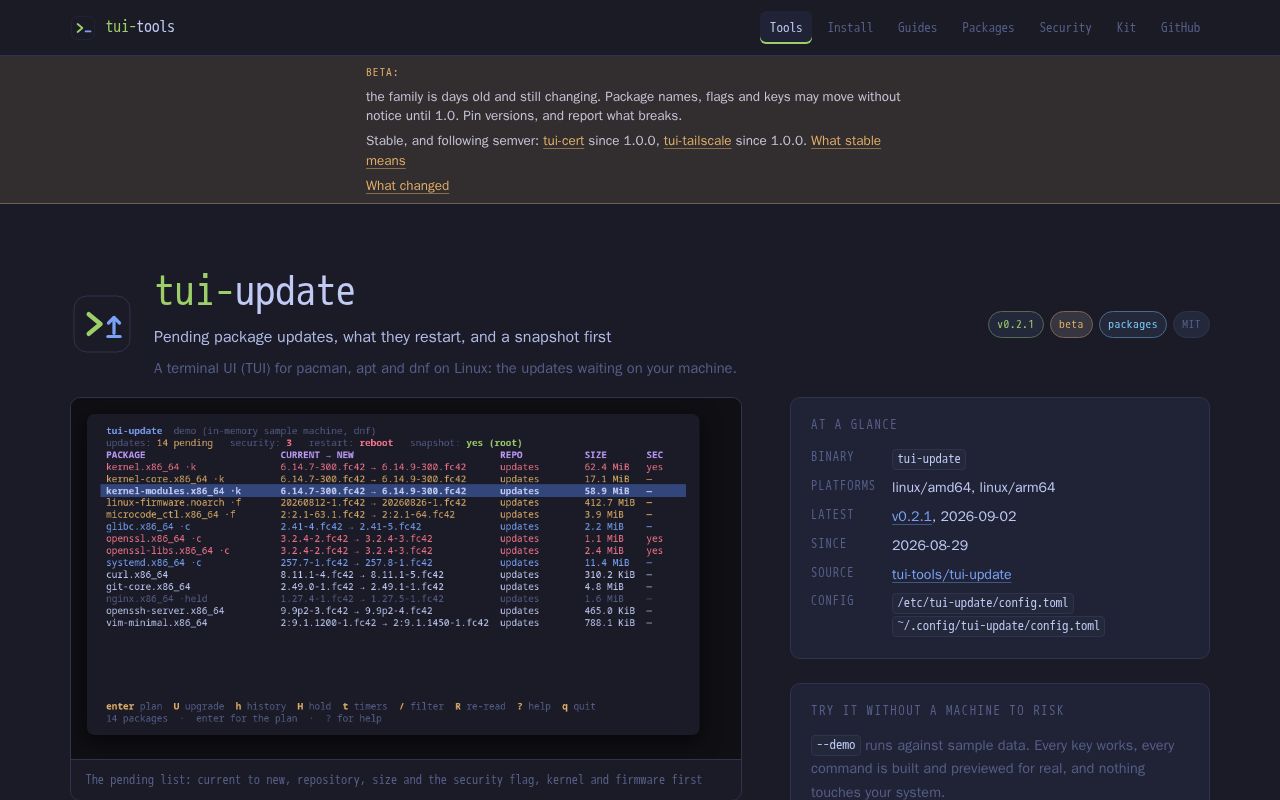Click the 'AT A GLANCE' panel heading

(854, 424)
